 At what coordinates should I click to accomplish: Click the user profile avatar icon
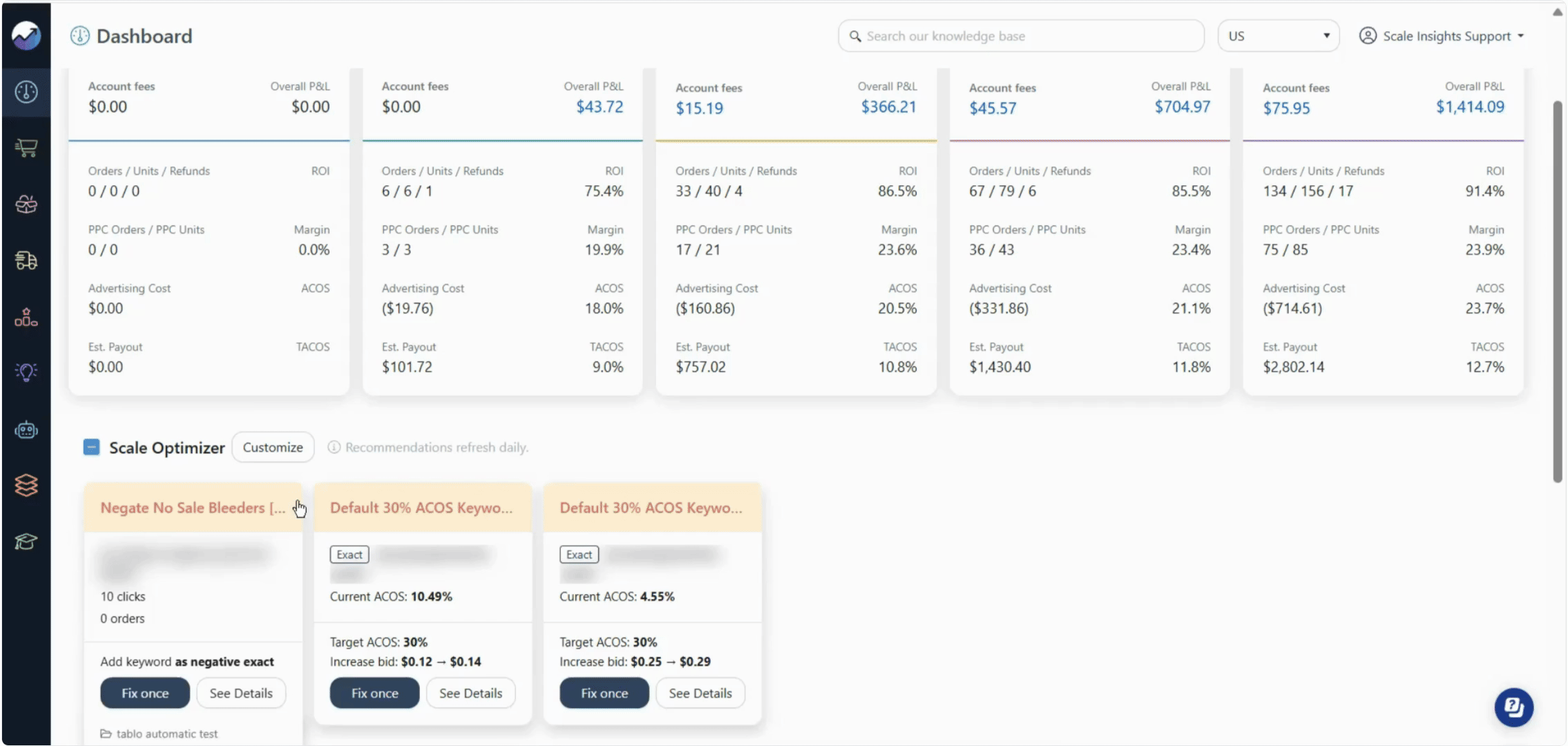[1368, 36]
